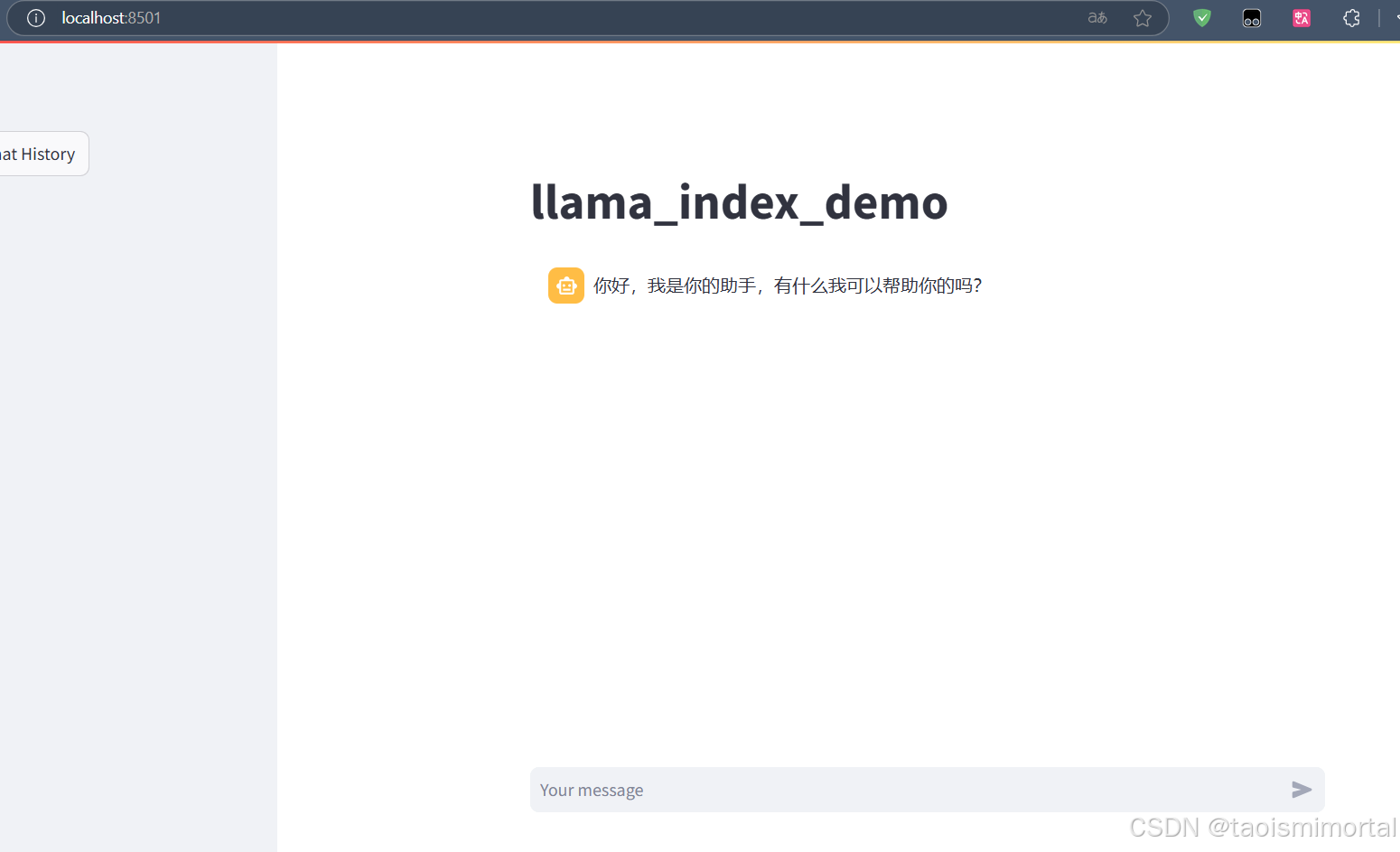Click the assistant greeting message bubble
Image resolution: width=1400 pixels, height=852 pixels.
pyautogui.click(x=788, y=285)
